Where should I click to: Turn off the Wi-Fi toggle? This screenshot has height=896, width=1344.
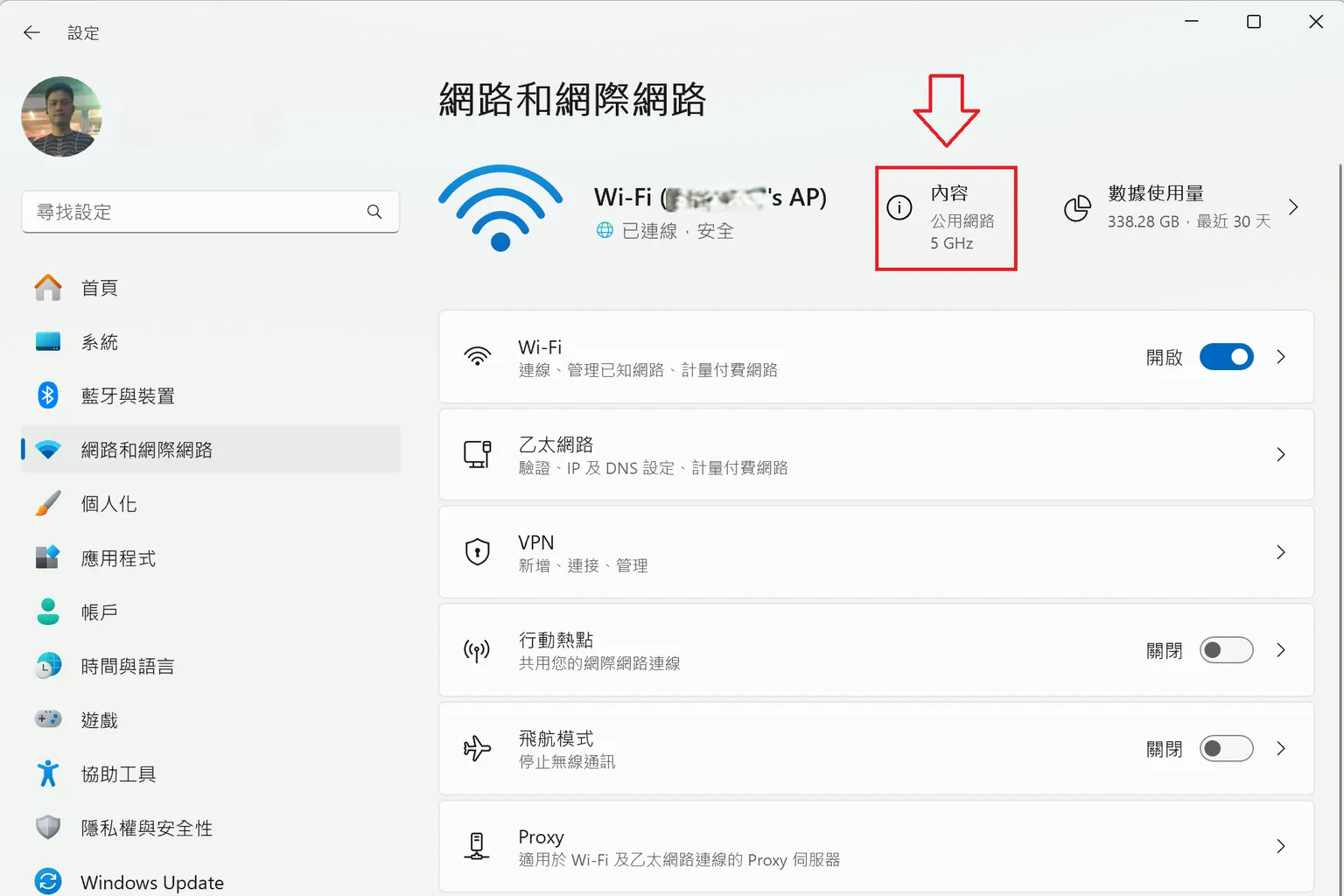point(1227,357)
